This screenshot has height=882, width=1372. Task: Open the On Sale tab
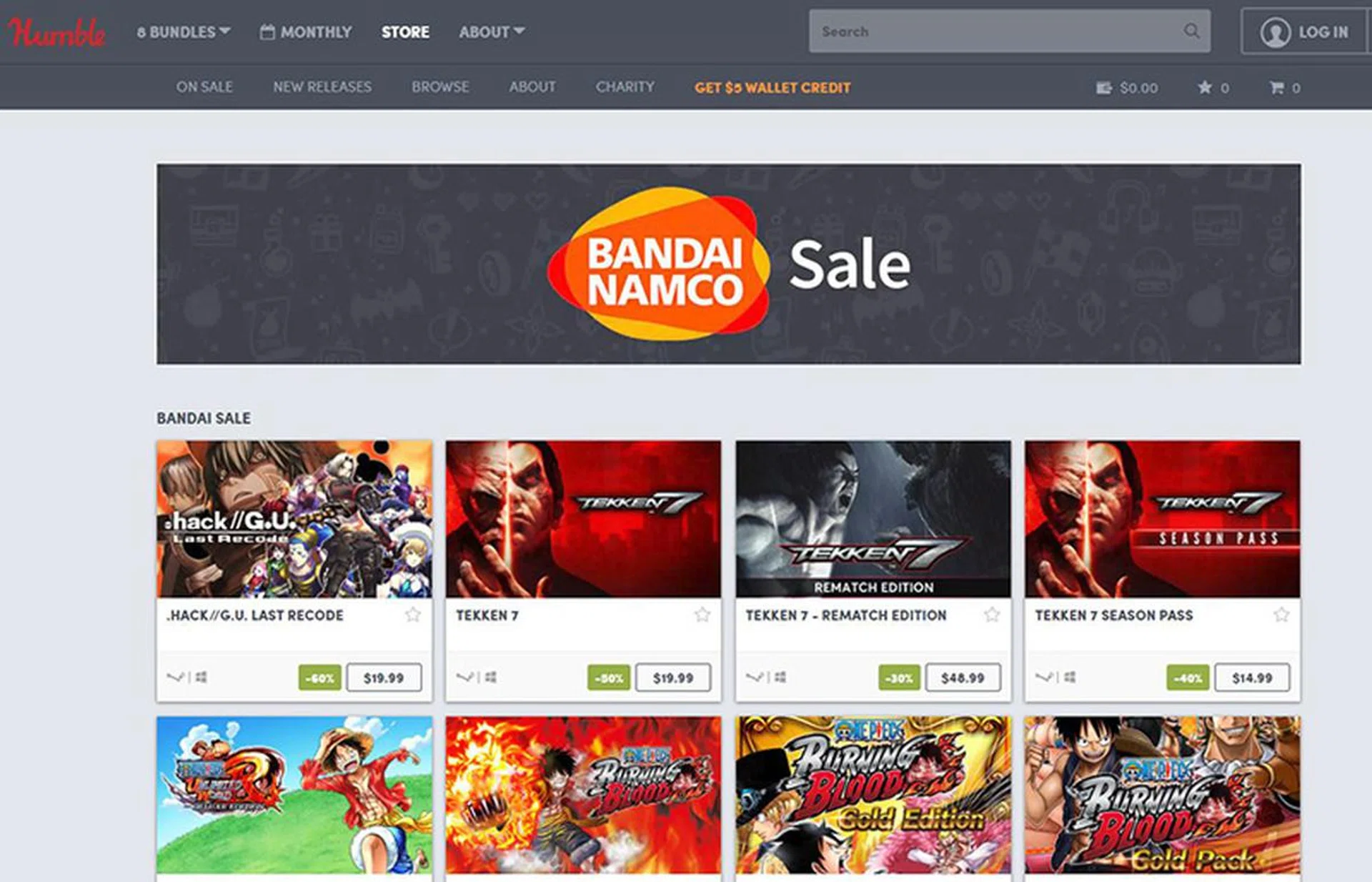tap(204, 87)
